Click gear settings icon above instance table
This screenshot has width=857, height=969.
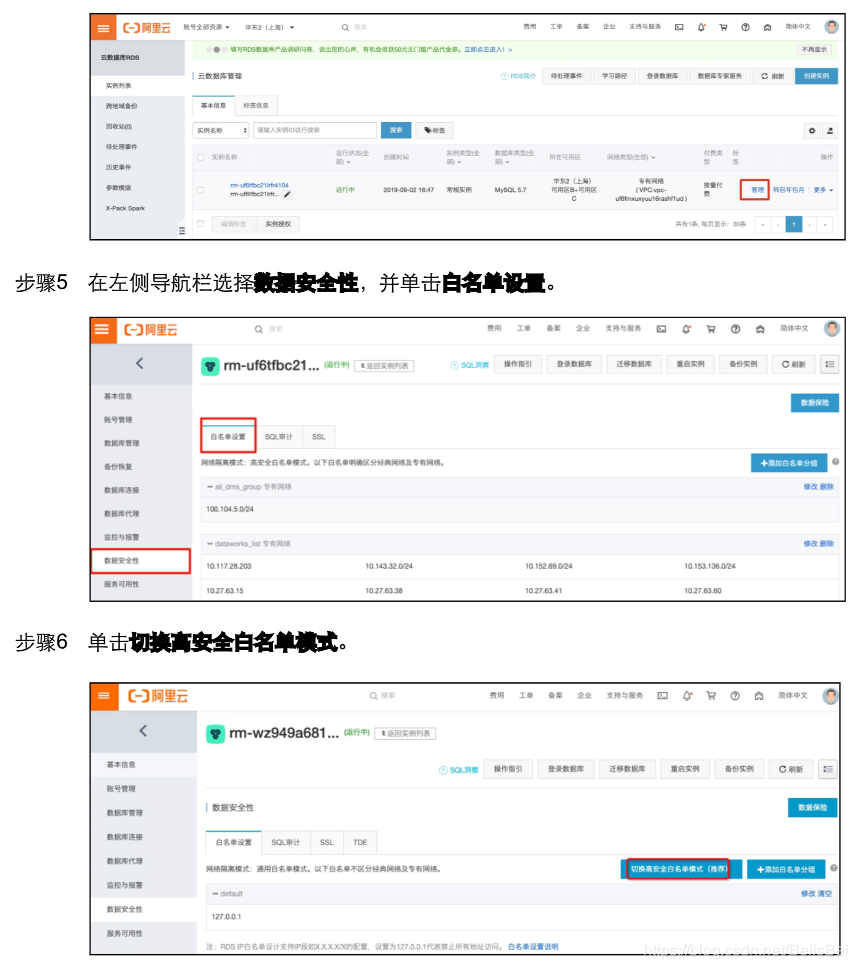tap(812, 130)
